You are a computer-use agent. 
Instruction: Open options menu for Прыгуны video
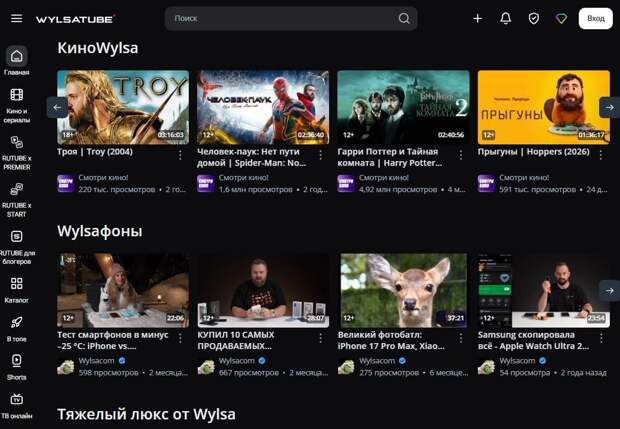(x=600, y=155)
